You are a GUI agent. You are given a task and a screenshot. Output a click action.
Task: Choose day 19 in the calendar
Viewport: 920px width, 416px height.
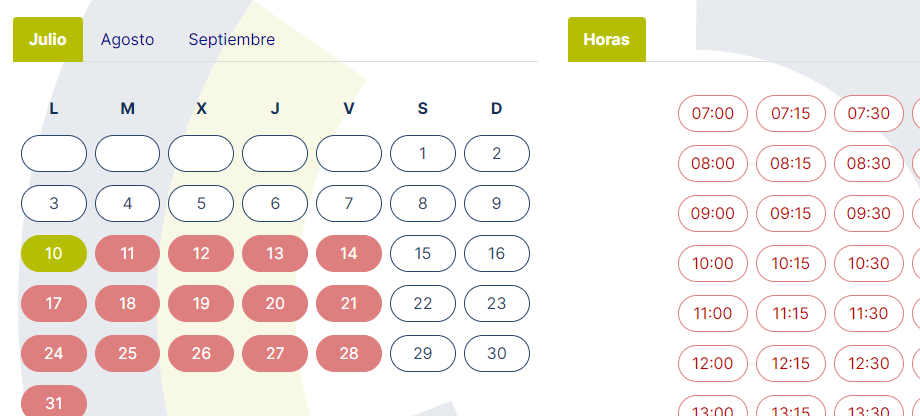click(201, 303)
